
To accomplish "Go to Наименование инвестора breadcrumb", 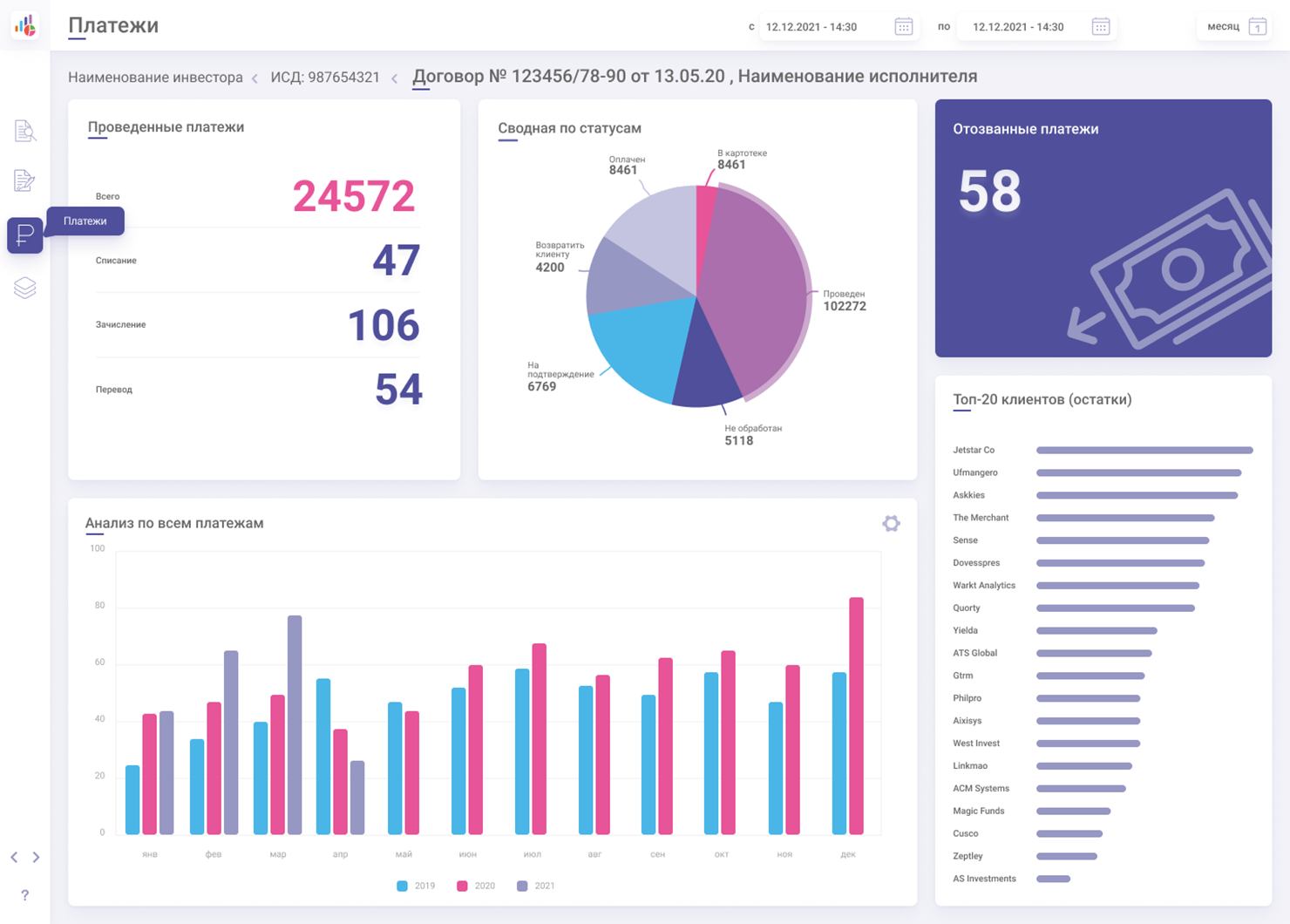I will 155,78.
